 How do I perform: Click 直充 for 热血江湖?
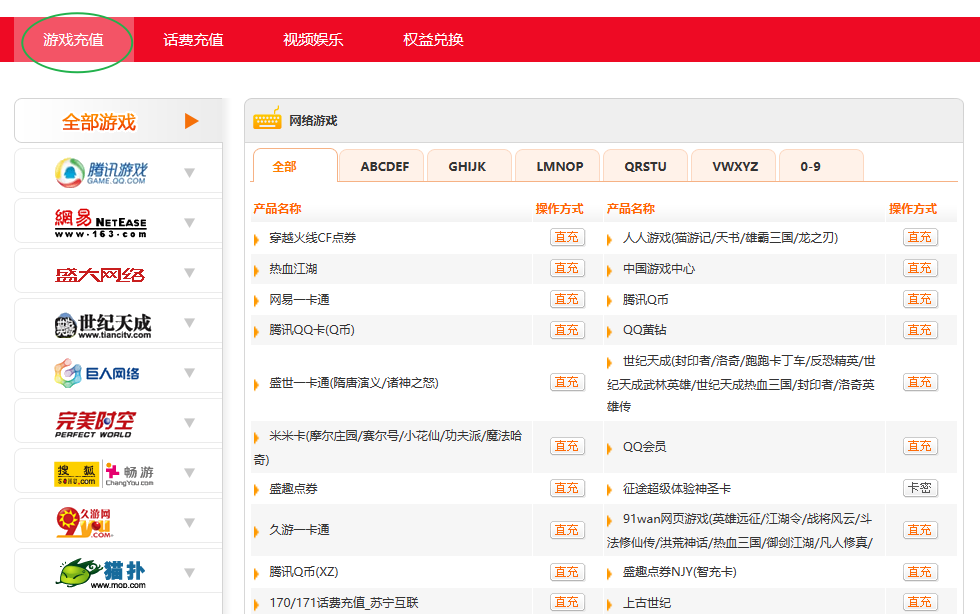coord(567,268)
